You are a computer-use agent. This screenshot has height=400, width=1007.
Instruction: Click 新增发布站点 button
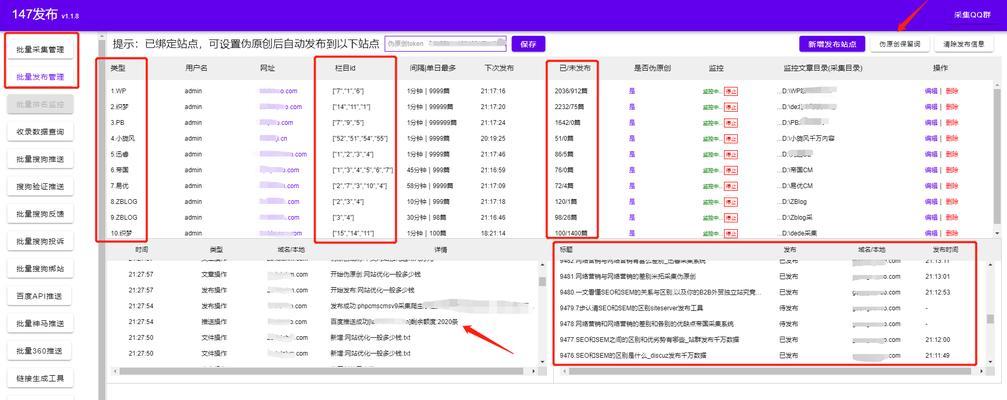coord(832,44)
